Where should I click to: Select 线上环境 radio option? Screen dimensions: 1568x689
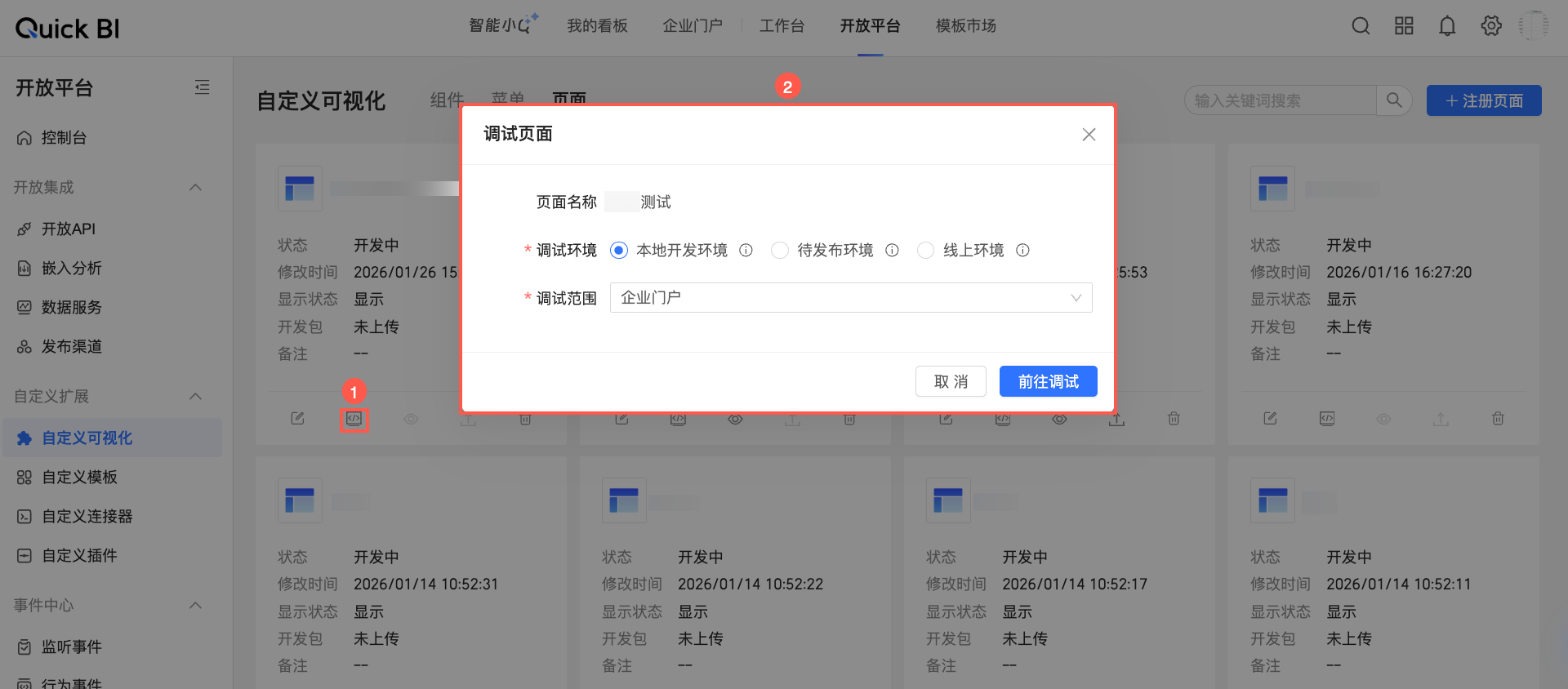point(925,251)
